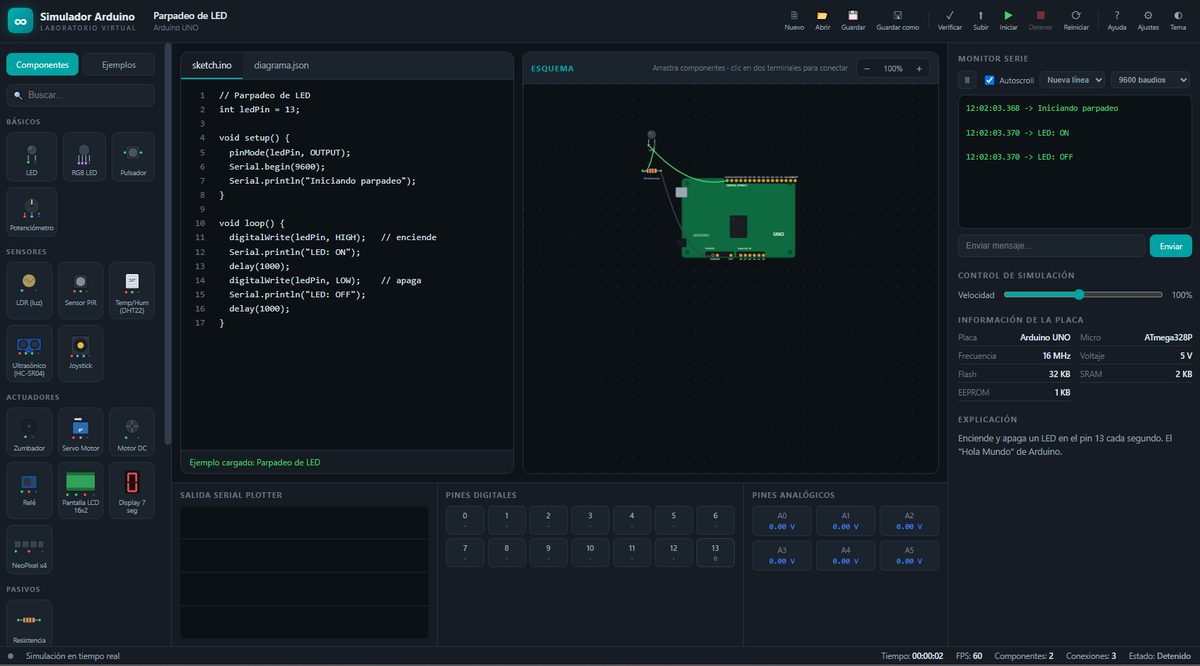Open the Nueva línea dropdown
The width and height of the screenshot is (1200, 666).
(1072, 80)
